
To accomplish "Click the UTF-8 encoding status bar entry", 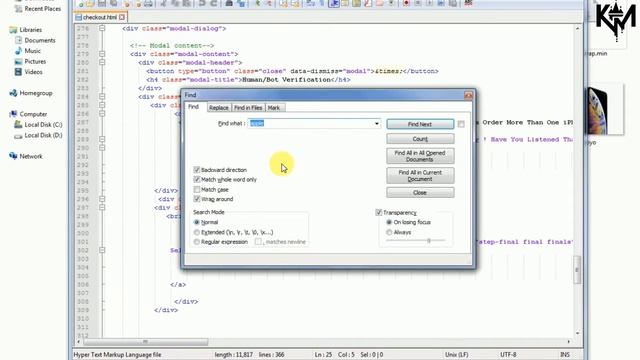I will click(x=508, y=355).
